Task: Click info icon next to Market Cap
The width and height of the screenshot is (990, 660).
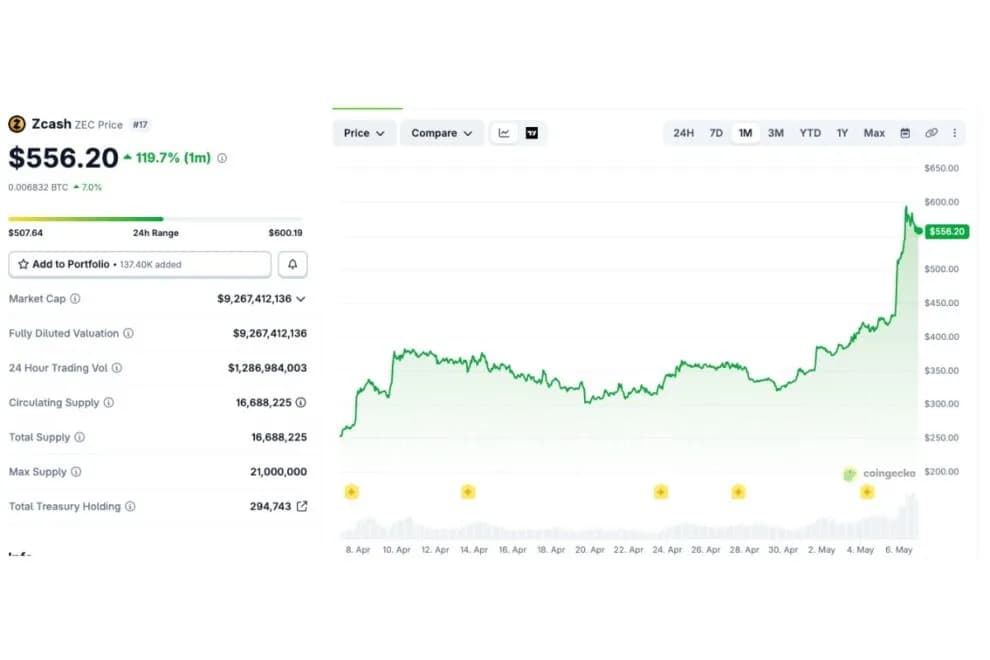Action: 75,298
